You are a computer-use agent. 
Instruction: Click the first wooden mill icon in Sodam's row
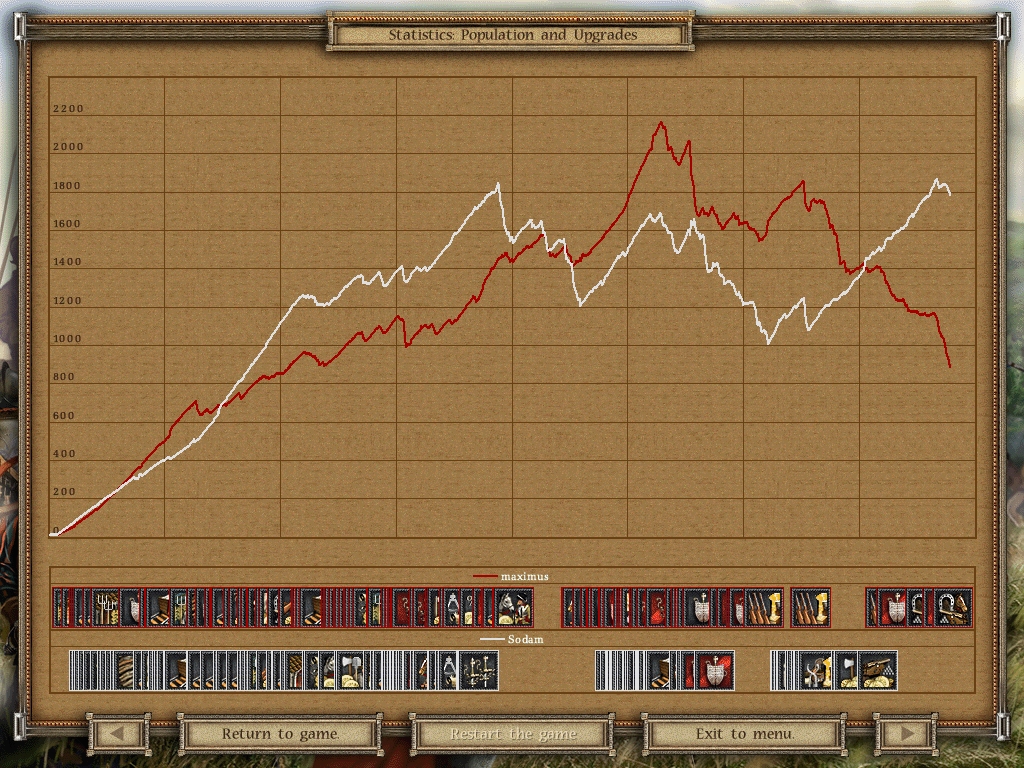176,671
